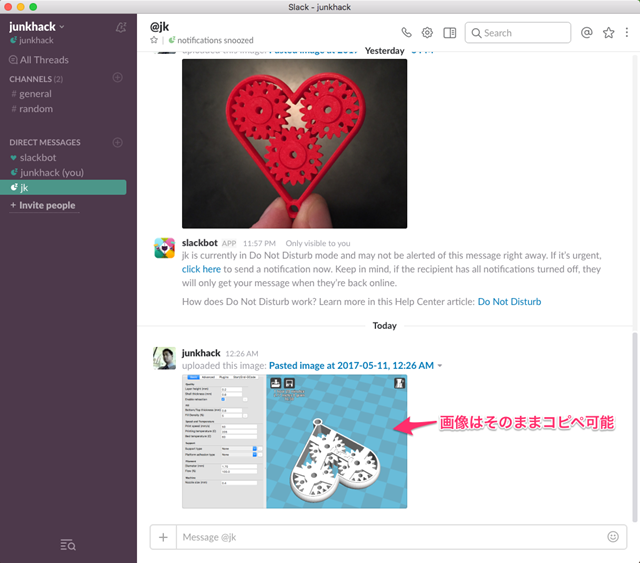
Task: Open the 3D print slicer screenshot thumbnail
Action: click(294, 441)
